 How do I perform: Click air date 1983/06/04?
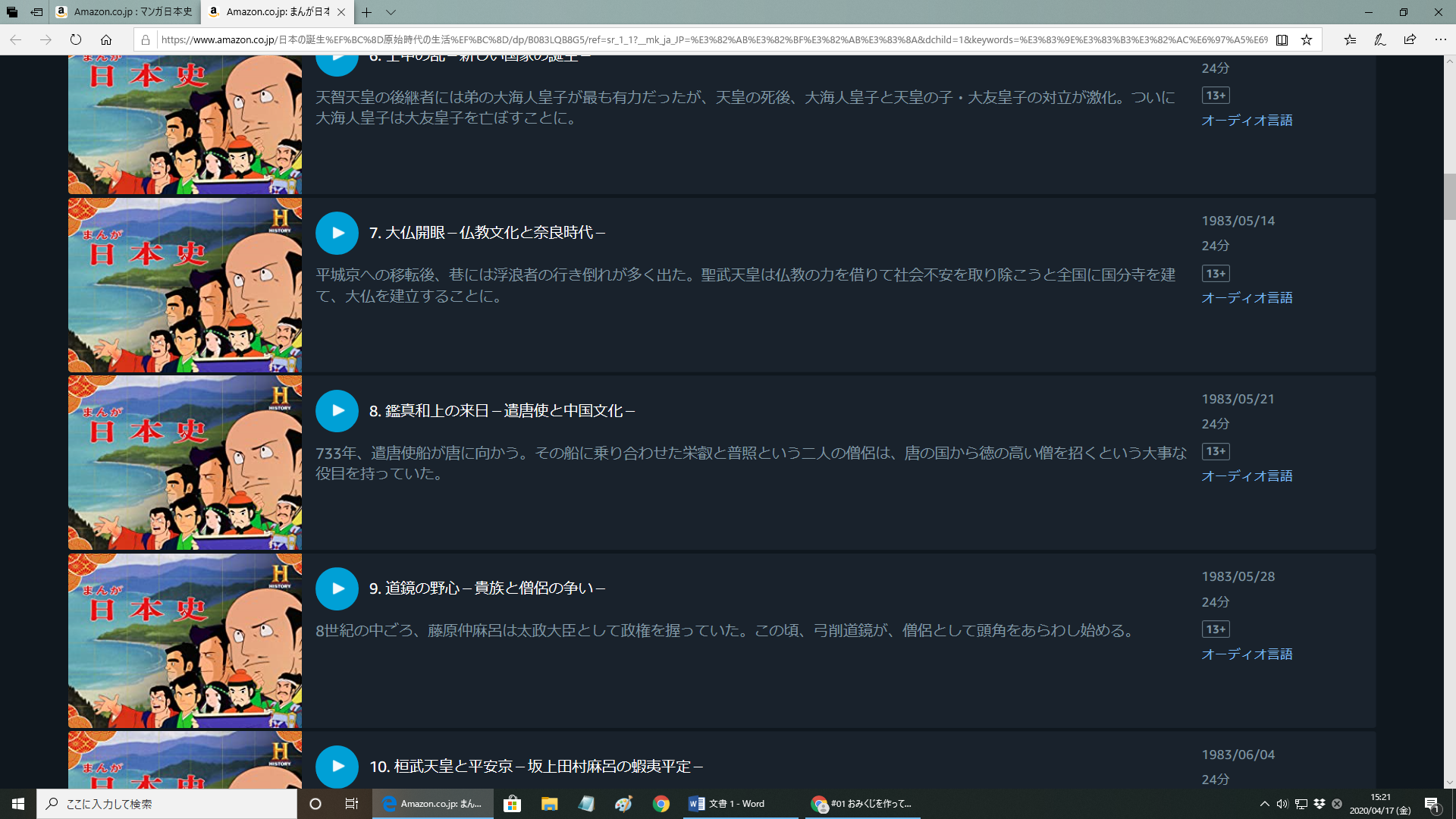(1238, 755)
